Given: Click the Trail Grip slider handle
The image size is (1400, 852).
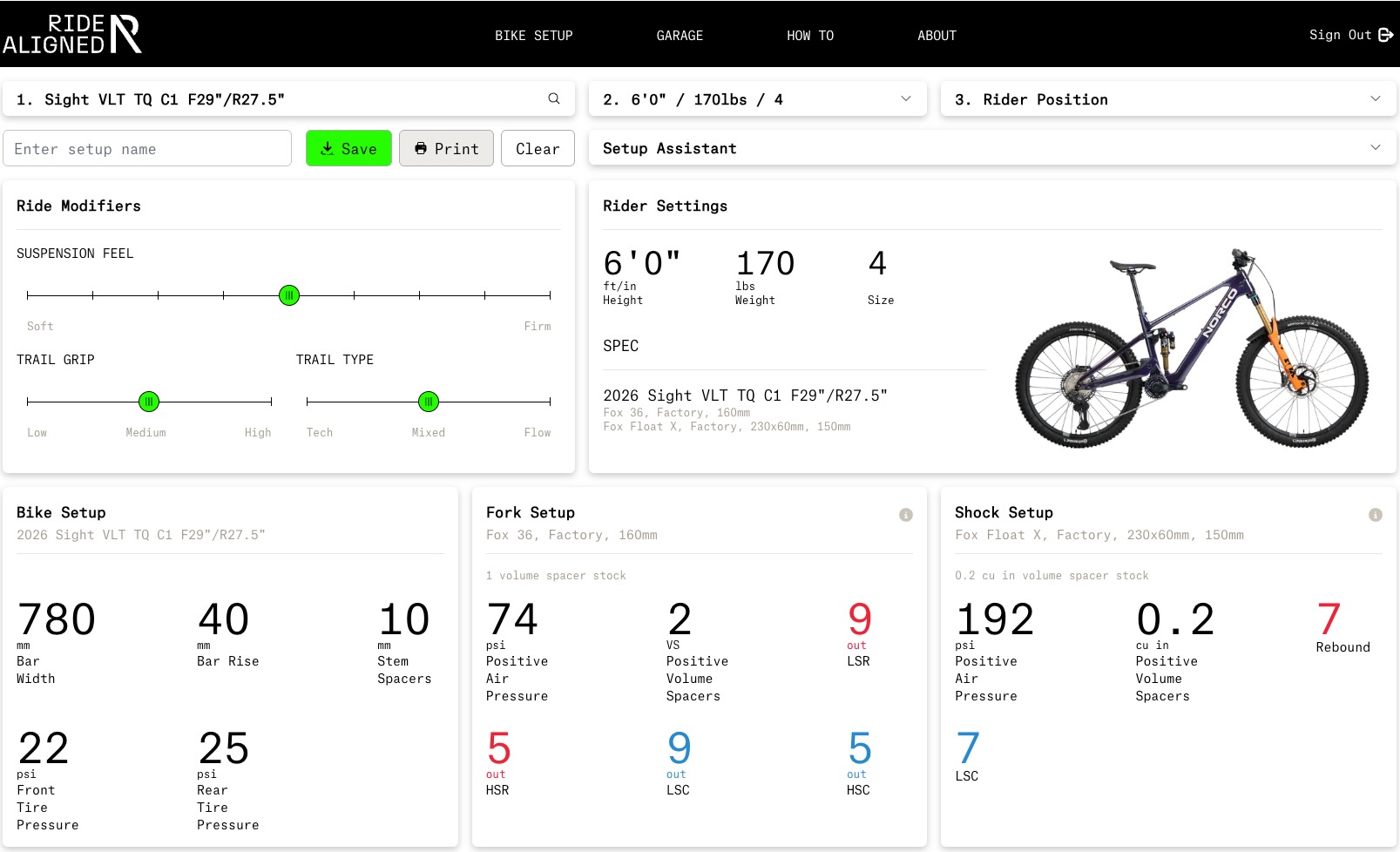Looking at the screenshot, I should pyautogui.click(x=149, y=402).
